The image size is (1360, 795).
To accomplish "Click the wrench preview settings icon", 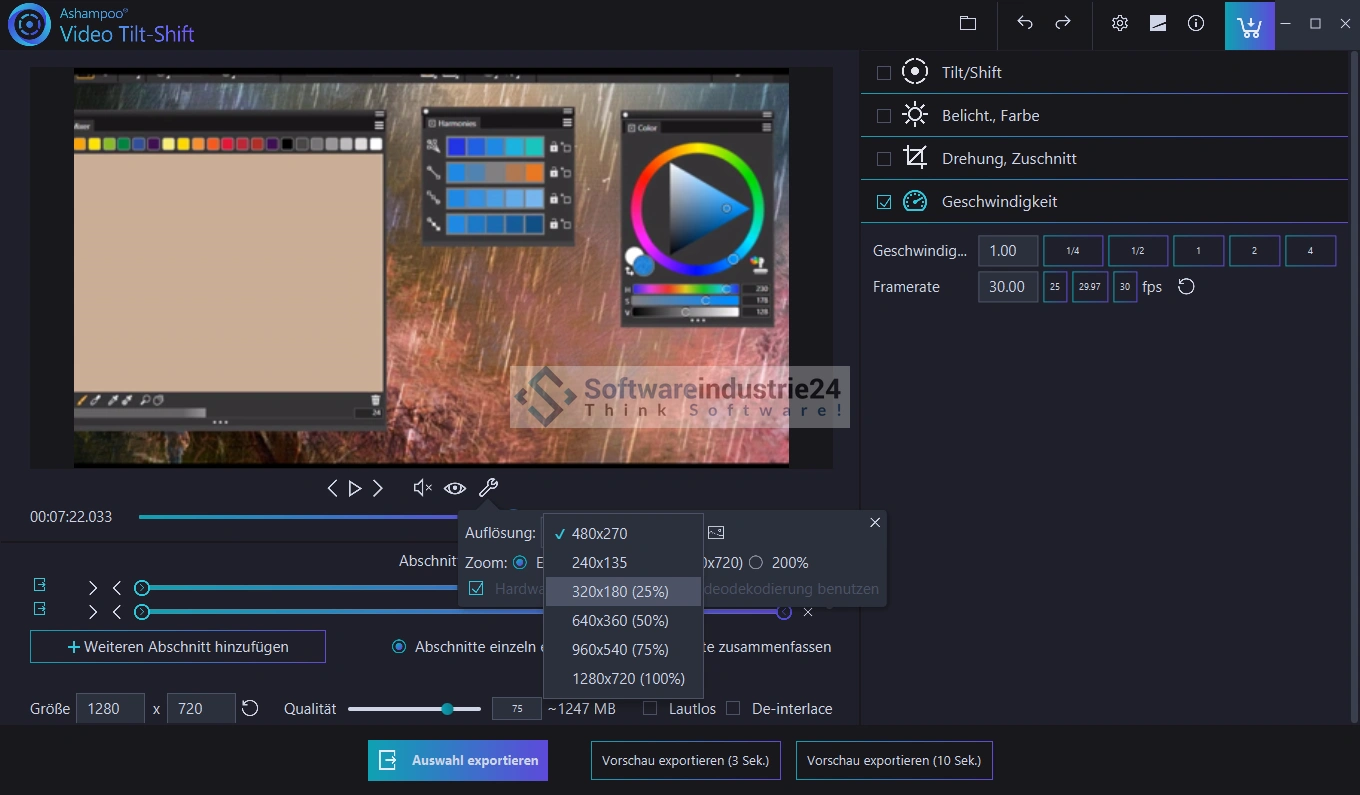I will pos(488,488).
